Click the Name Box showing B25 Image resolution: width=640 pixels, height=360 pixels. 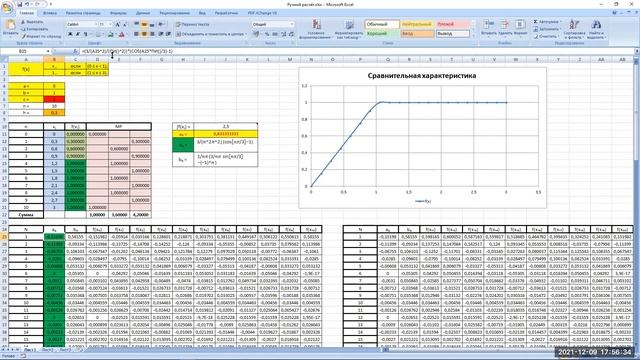click(23, 51)
